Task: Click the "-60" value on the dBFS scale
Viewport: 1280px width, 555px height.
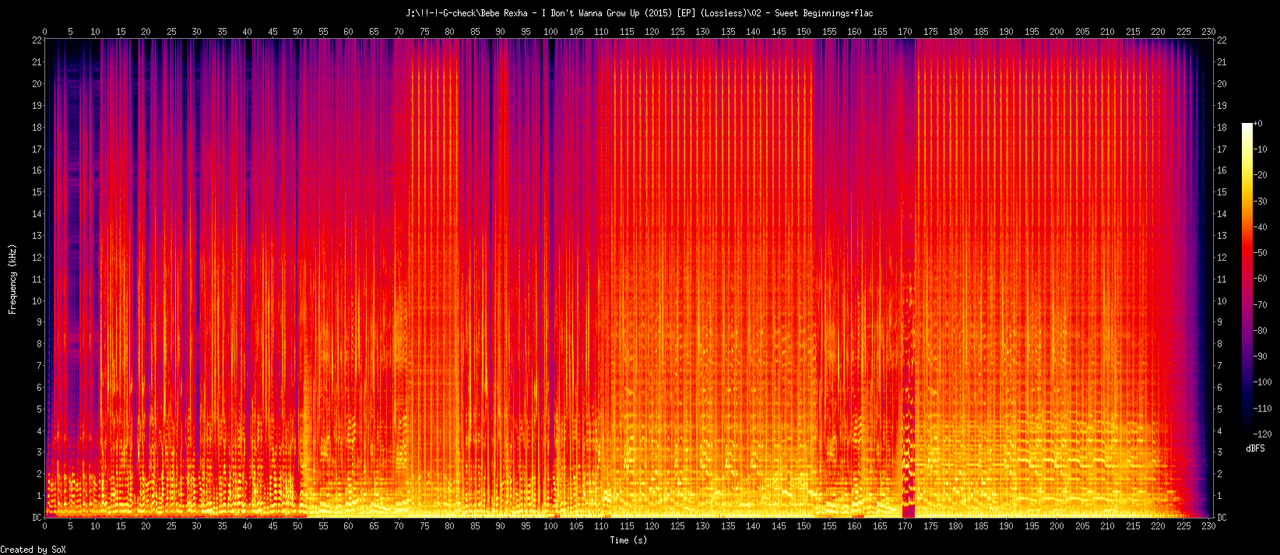Action: [1262, 279]
